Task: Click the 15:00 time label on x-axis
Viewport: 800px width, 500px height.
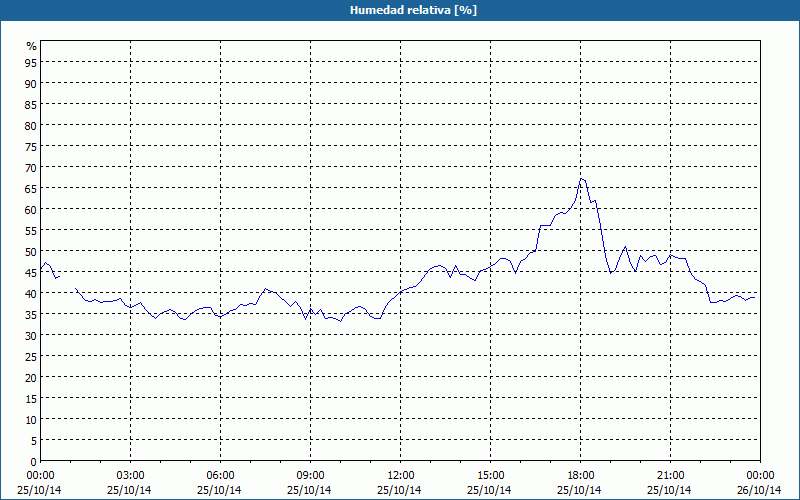Action: (490, 476)
